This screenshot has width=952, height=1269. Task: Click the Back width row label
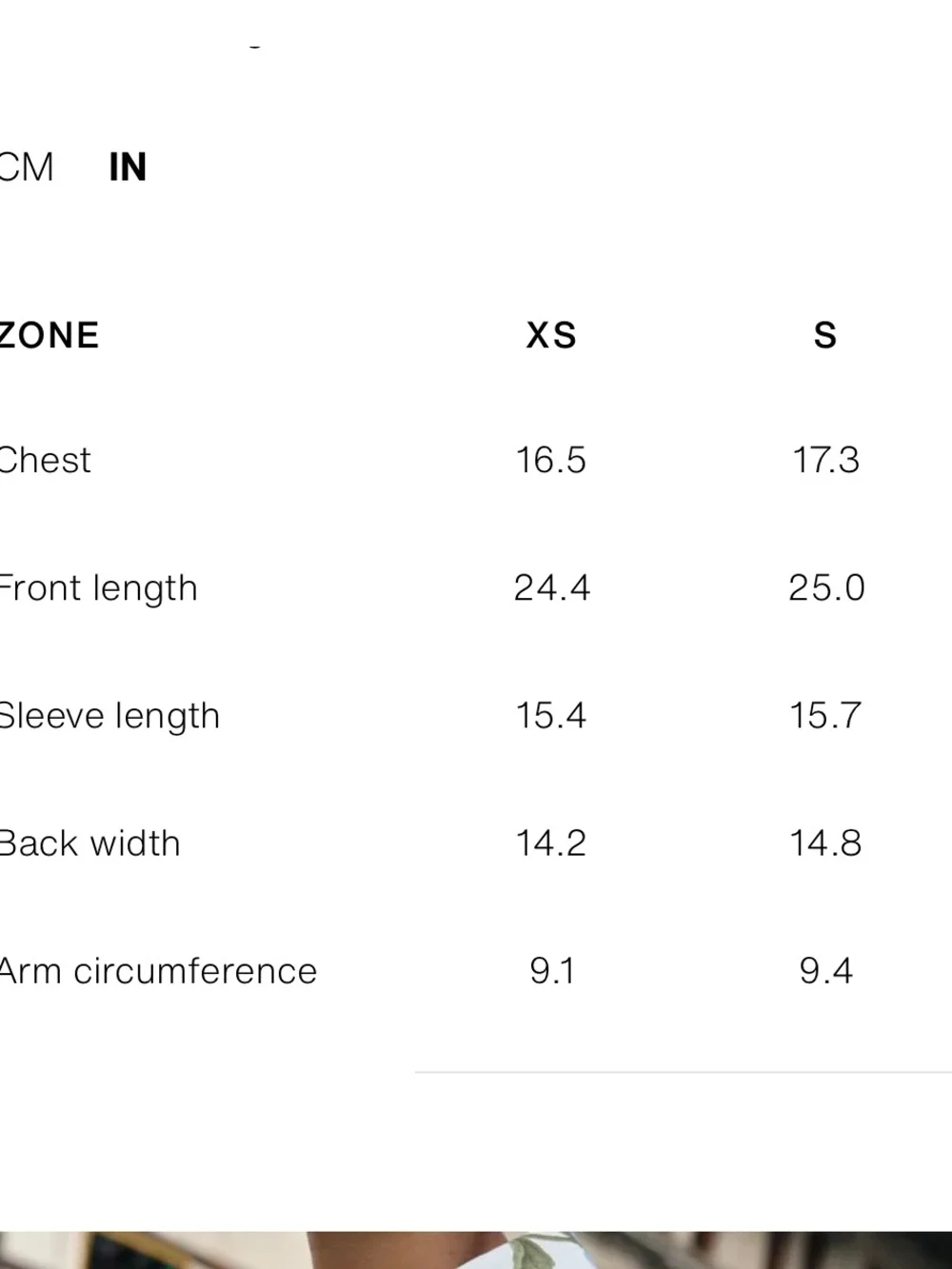pos(89,843)
